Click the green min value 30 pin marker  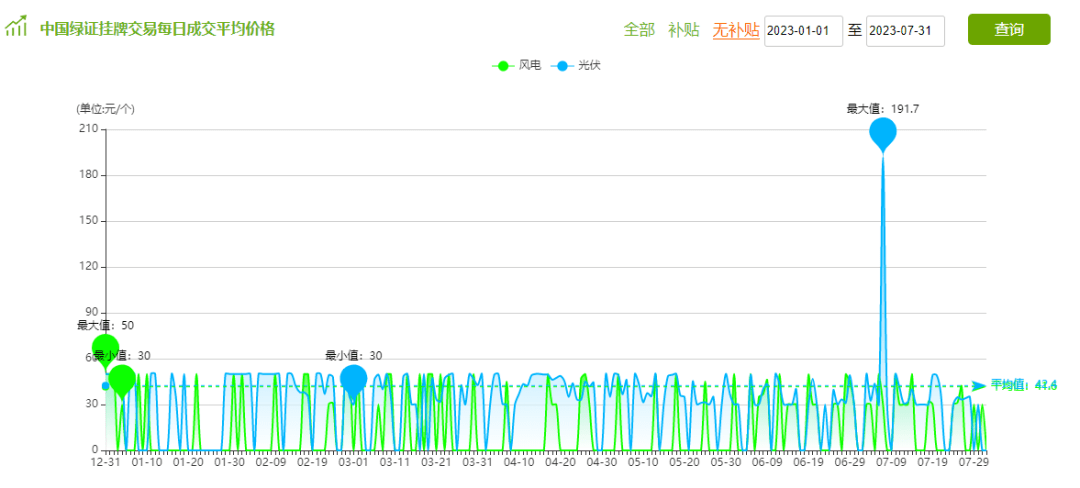point(122,379)
